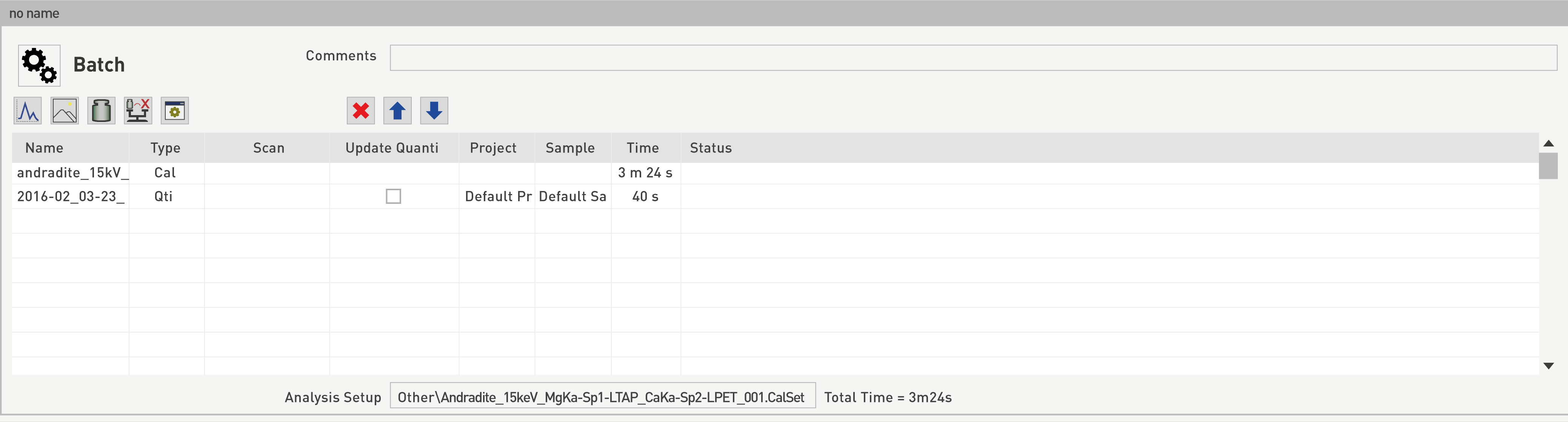Open the window settings gear icon
The image size is (1568, 422).
click(175, 111)
